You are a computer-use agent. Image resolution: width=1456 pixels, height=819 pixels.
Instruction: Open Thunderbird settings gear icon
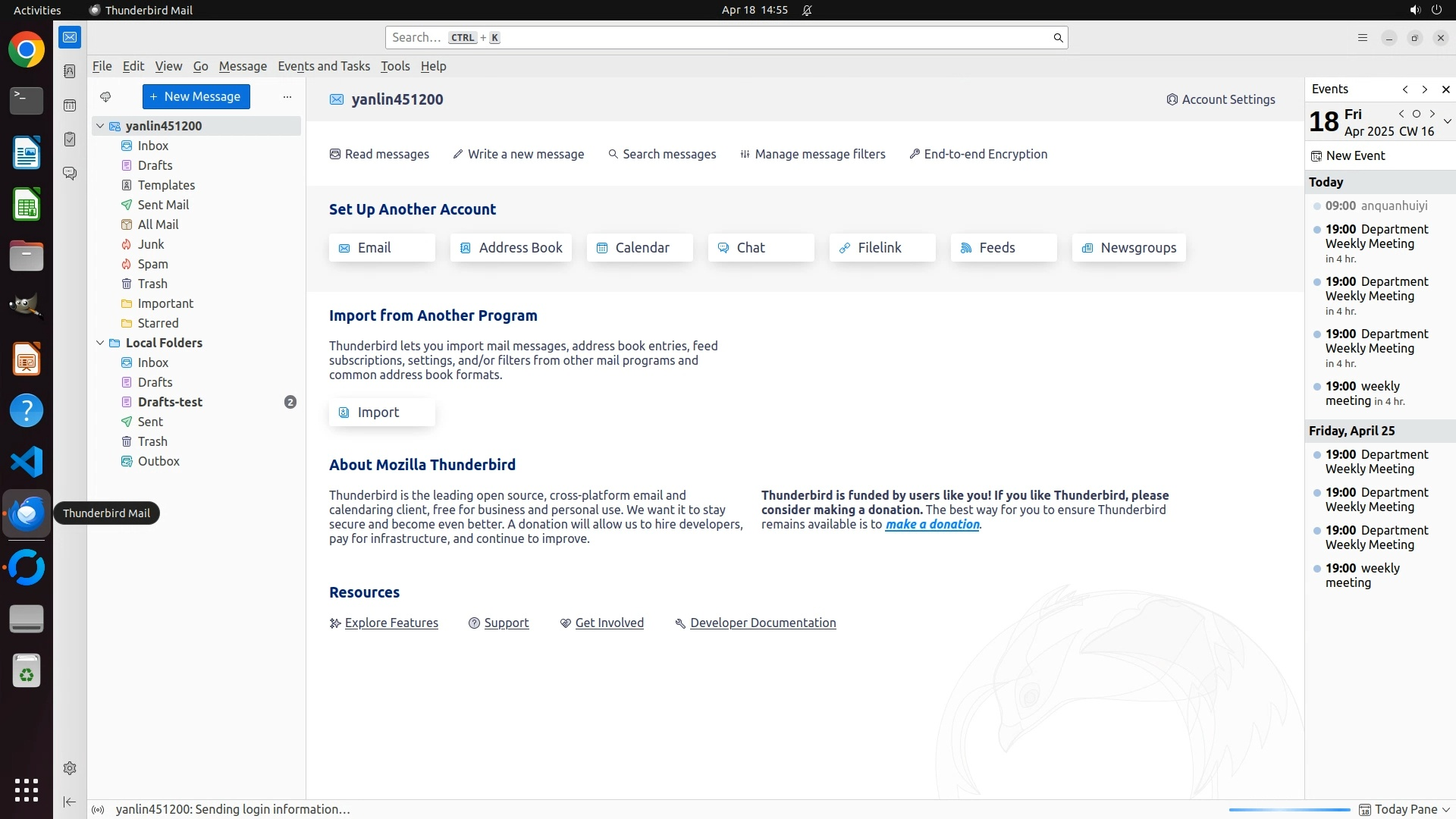pos(70,768)
